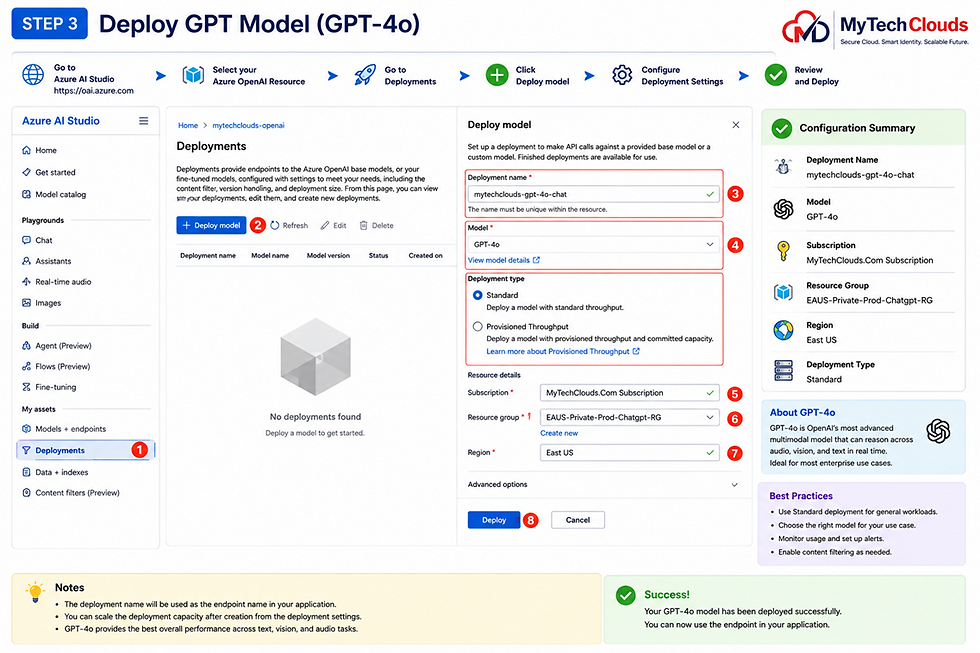
Task: Click the lightbulb icon in Notes
Action: (35, 592)
